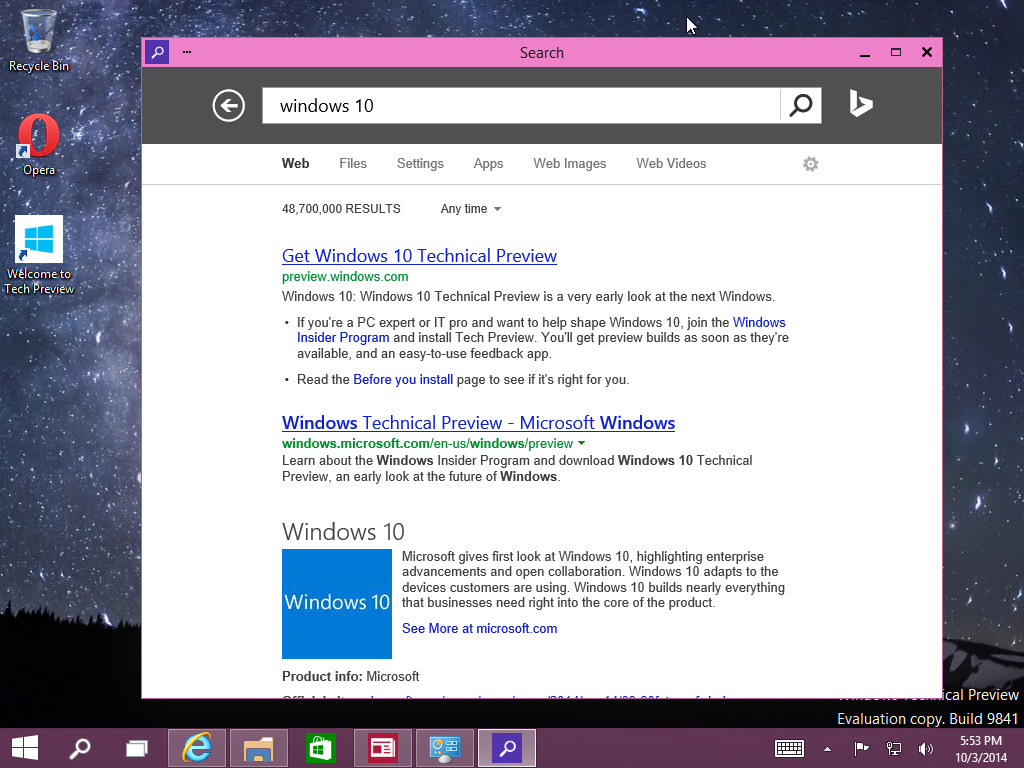Viewport: 1024px width, 768px height.
Task: Select the Web tab
Action: tap(295, 164)
